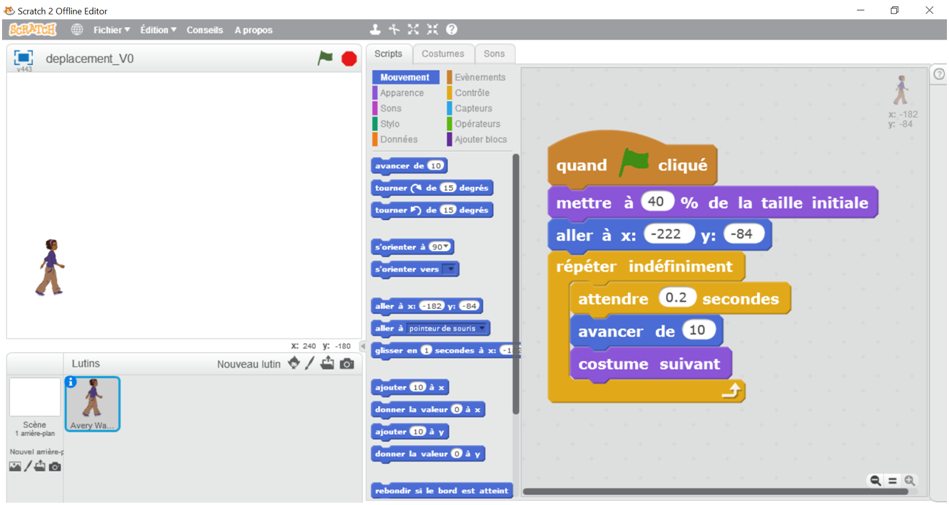This screenshot has width=949, height=505.
Task: Open sprite info for Avery Walking
Action: (x=71, y=382)
